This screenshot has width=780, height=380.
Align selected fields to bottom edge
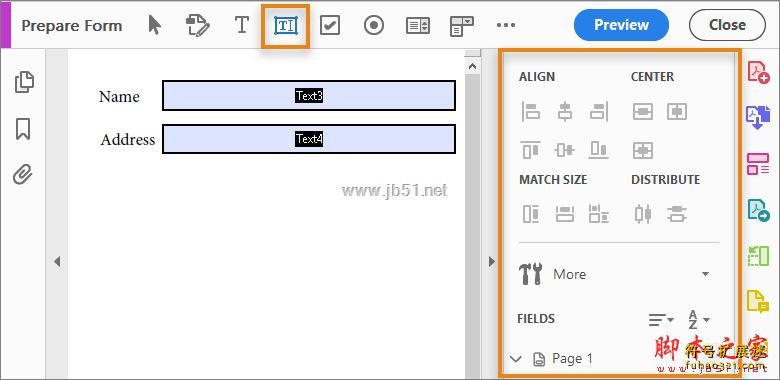598,150
